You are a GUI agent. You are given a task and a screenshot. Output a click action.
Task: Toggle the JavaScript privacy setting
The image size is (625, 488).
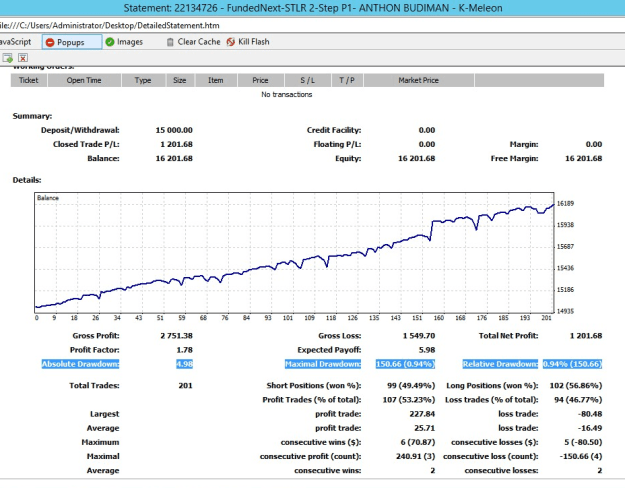15,42
